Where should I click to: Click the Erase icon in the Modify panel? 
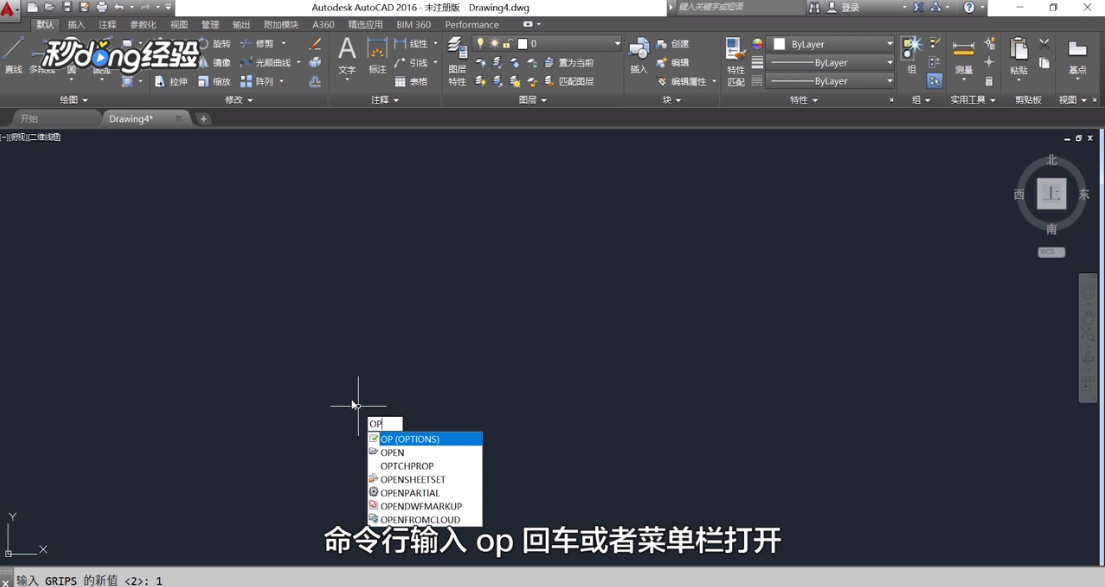[x=315, y=44]
